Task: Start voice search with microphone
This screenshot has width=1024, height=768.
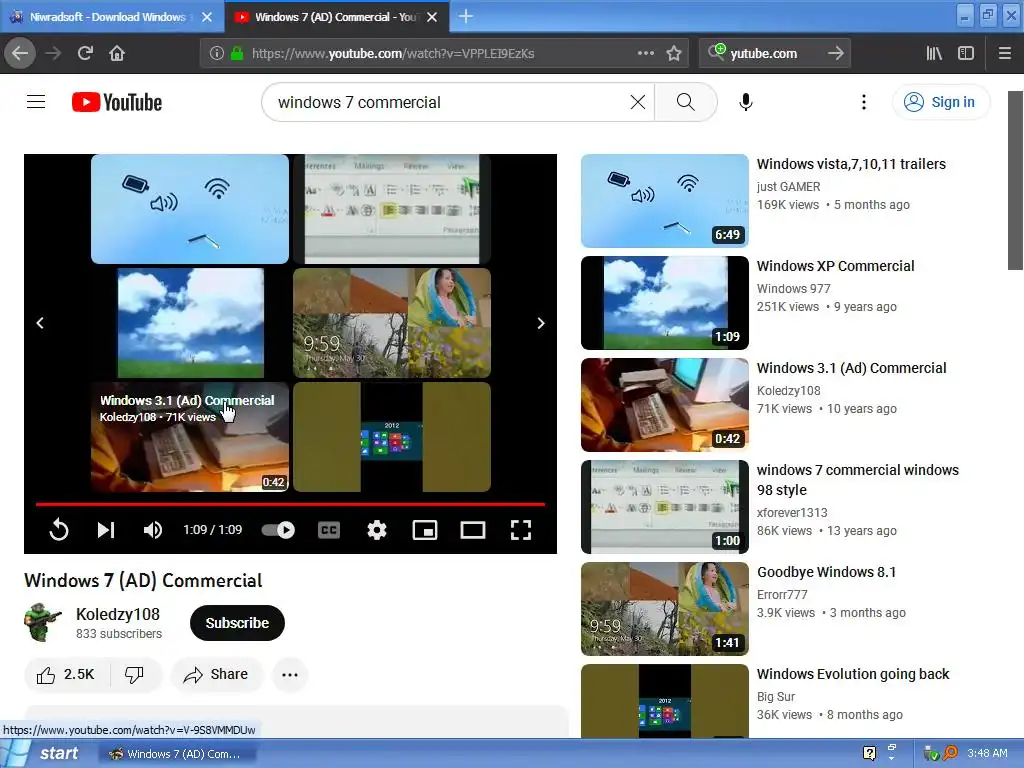Action: (x=746, y=102)
